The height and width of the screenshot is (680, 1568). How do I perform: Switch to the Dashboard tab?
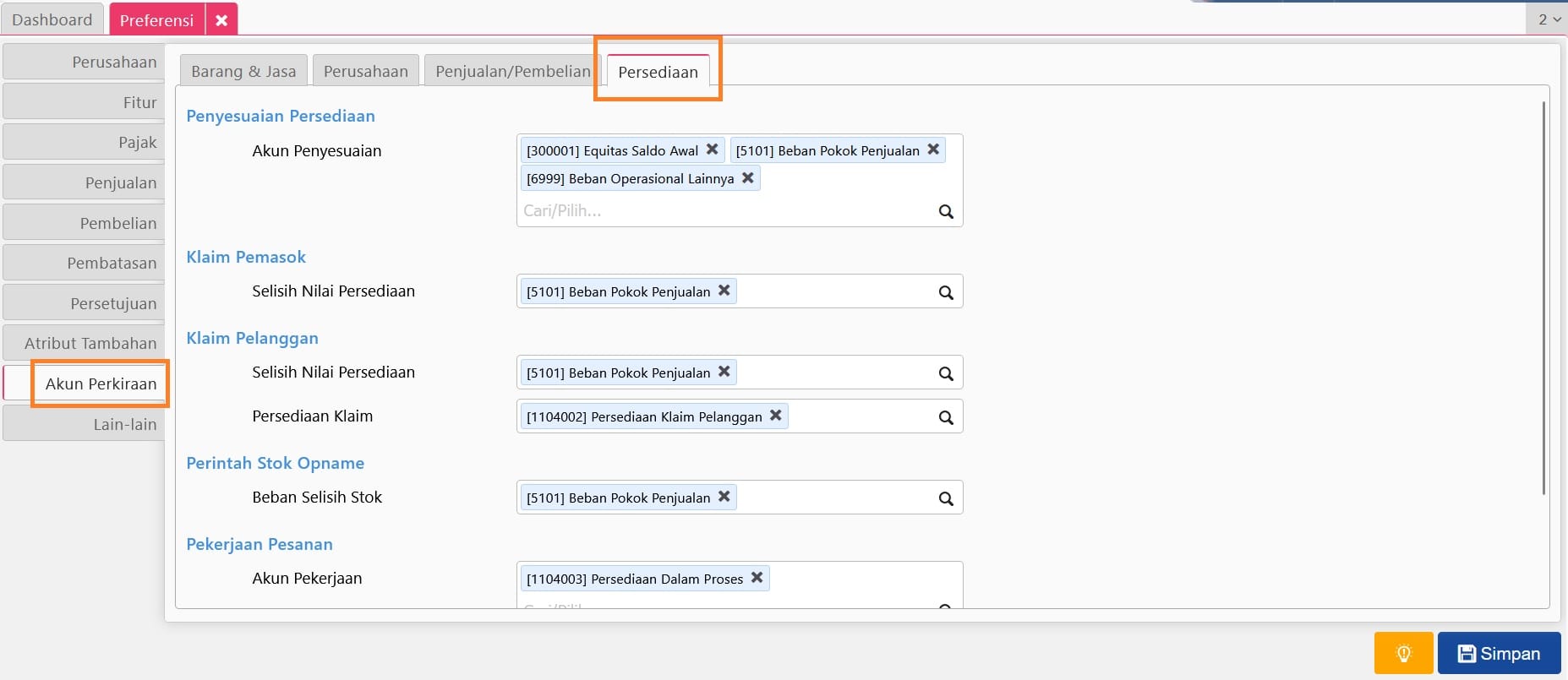click(x=52, y=19)
